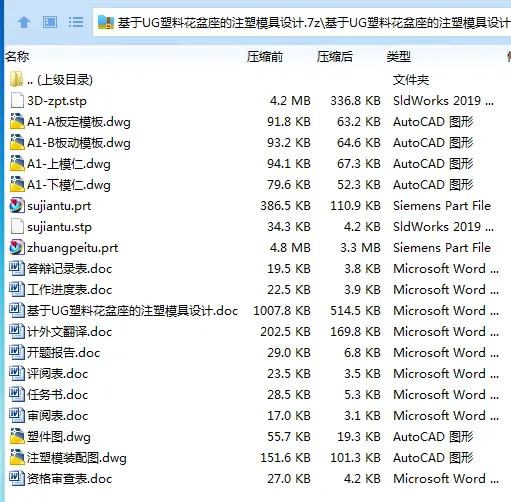The width and height of the screenshot is (511, 502).
Task: Select the file name zhuangpeitu.prt
Action: pos(73,248)
